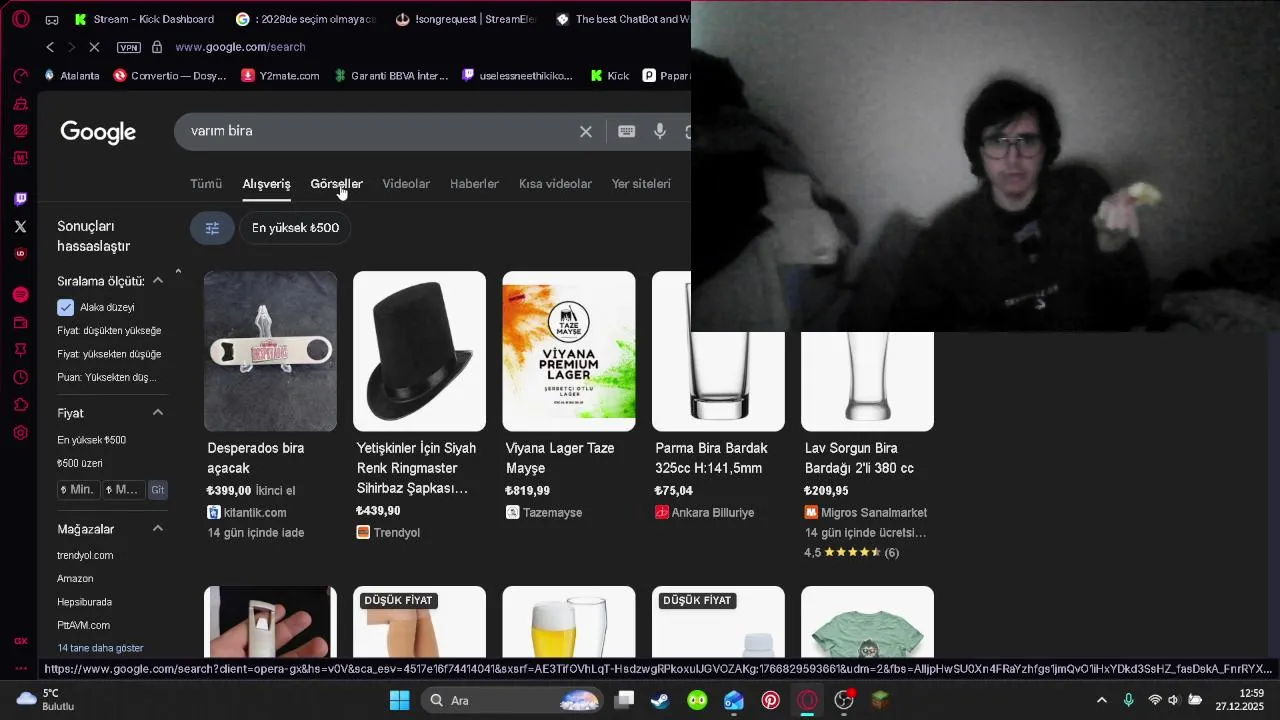Collapse the Sıralama ölçütü section
This screenshot has width=1280, height=720.
[x=158, y=281]
